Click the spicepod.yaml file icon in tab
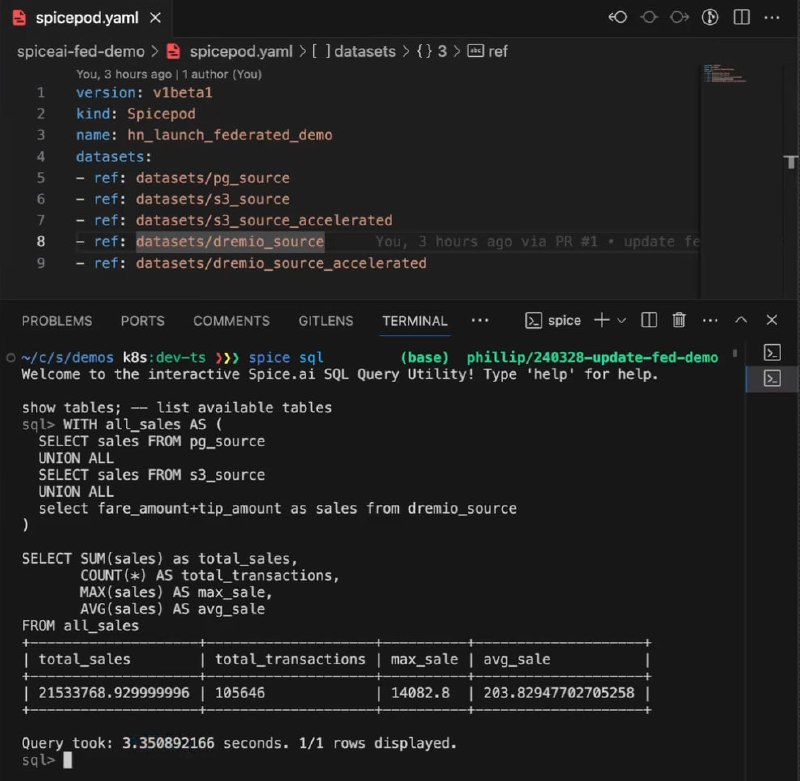The height and width of the screenshot is (781, 800). 19,18
